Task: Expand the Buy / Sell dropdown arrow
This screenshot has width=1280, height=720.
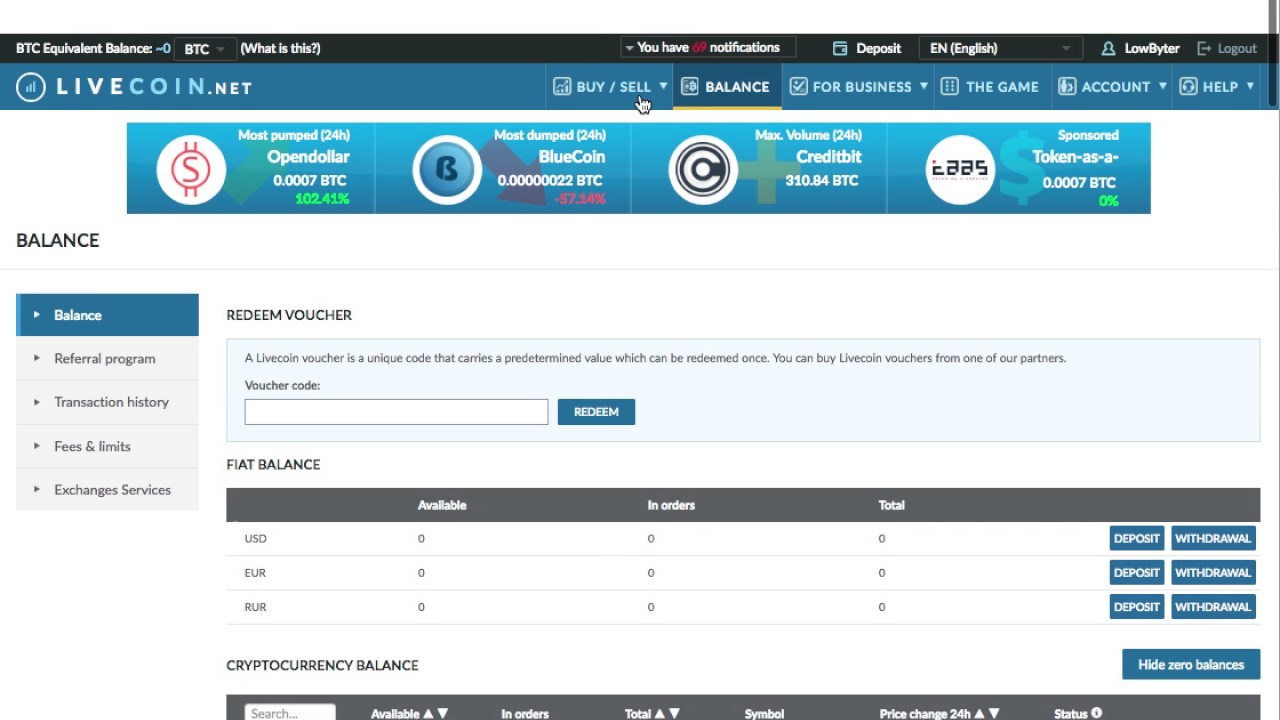Action: (663, 86)
